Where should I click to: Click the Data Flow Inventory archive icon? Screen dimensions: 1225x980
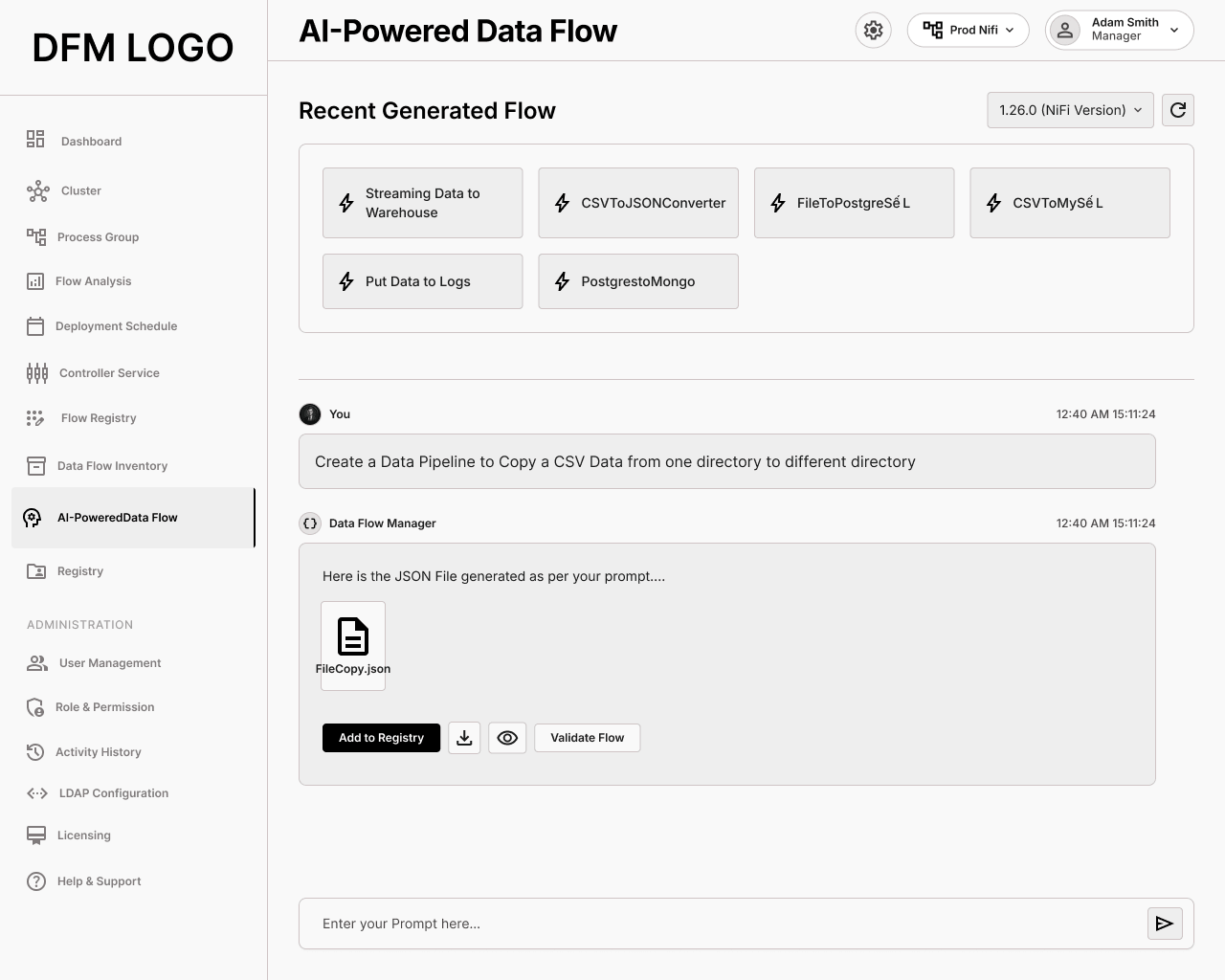coord(36,465)
